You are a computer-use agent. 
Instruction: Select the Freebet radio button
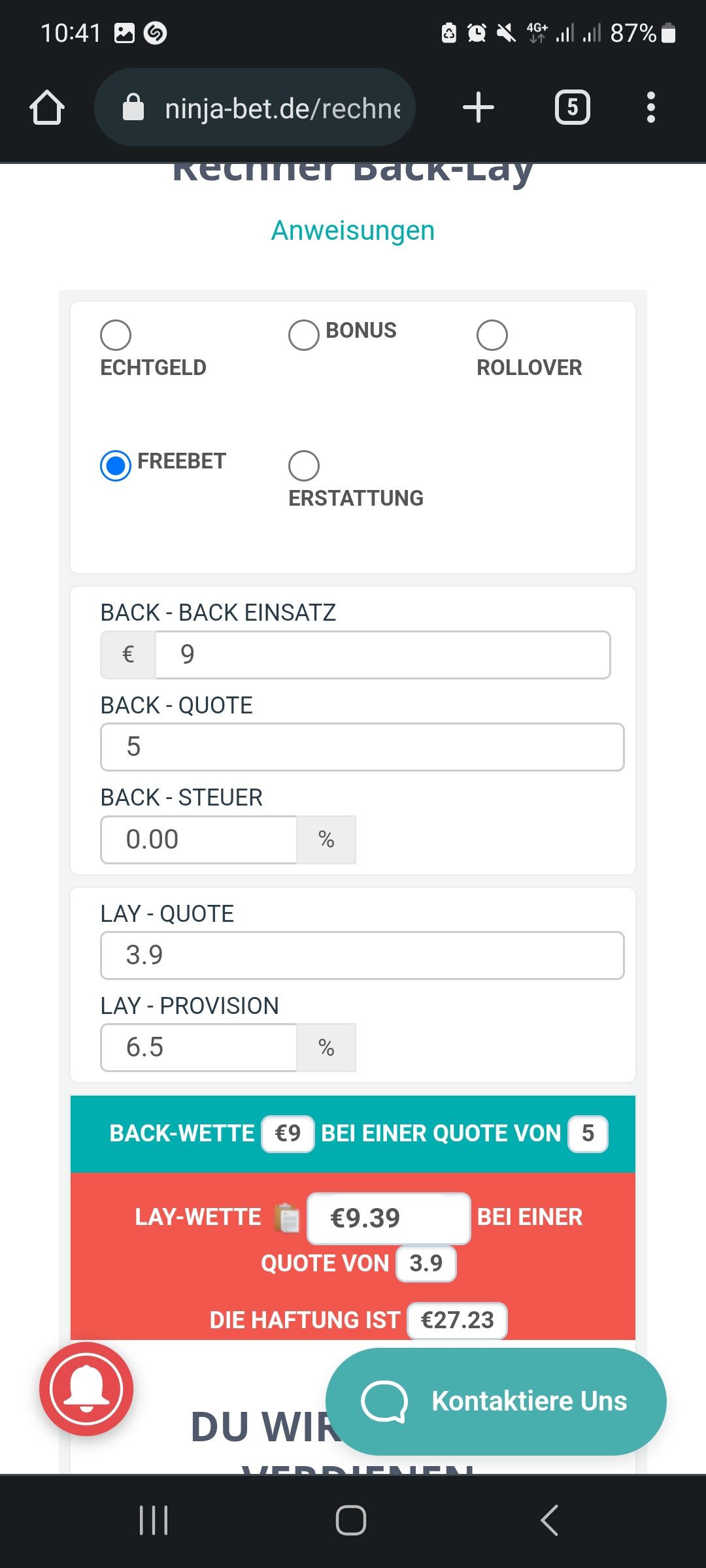[116, 466]
